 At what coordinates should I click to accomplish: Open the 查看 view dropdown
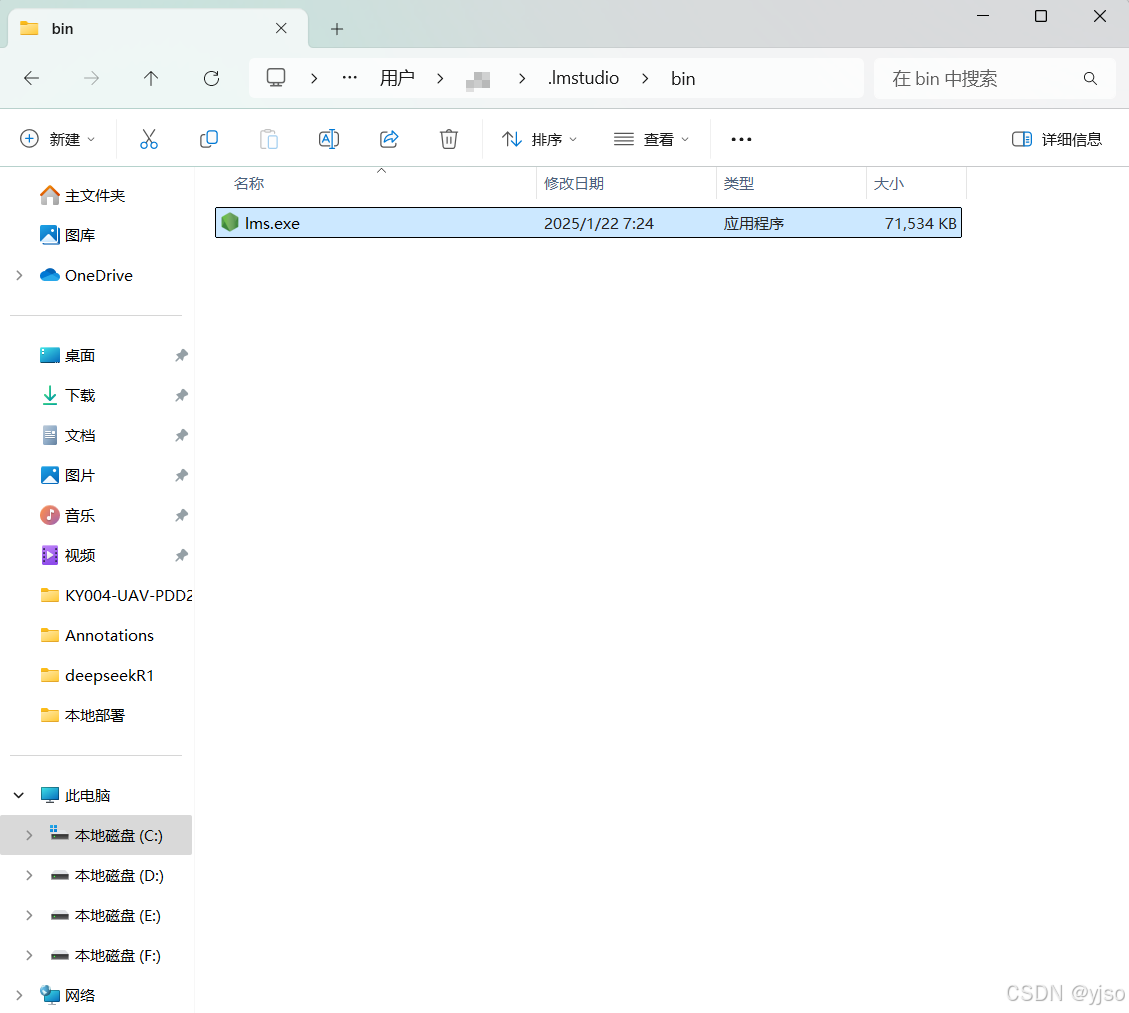click(x=651, y=139)
